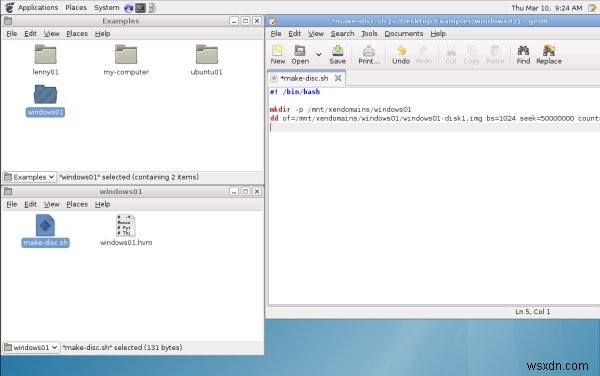Viewport: 600px width, 376px height.
Task: Open the Applications panel menu
Action: [x=38, y=7]
